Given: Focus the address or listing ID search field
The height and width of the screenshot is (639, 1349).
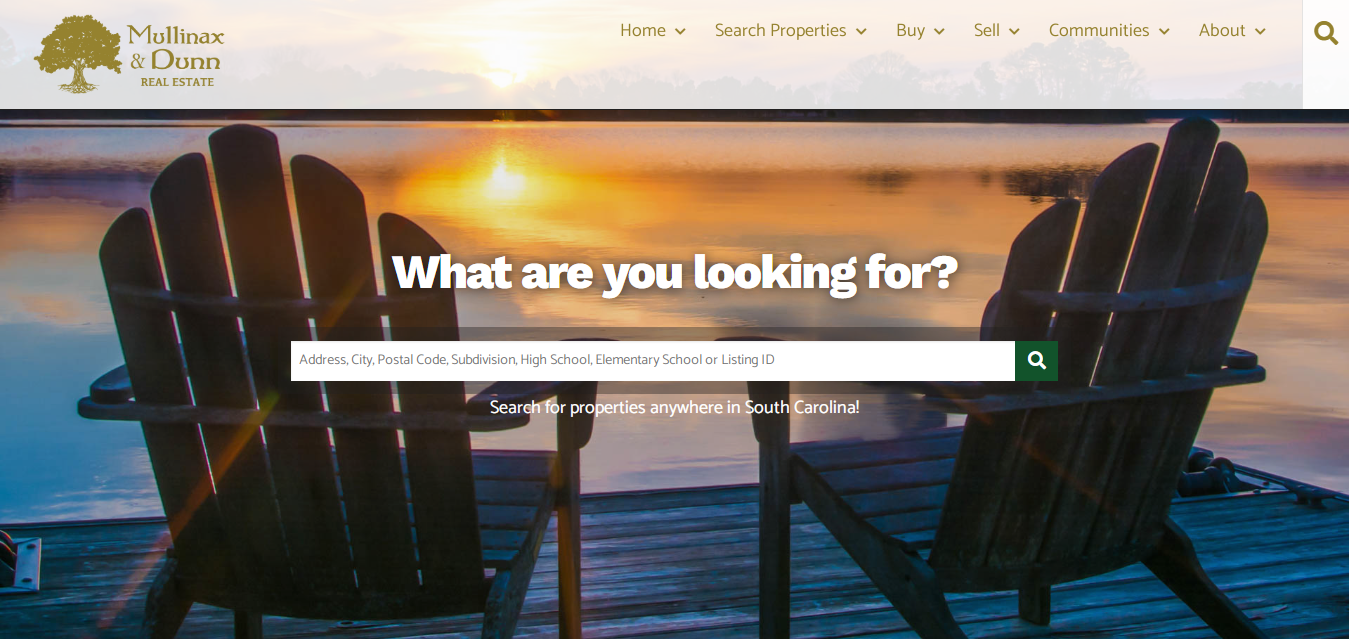Looking at the screenshot, I should [x=653, y=361].
